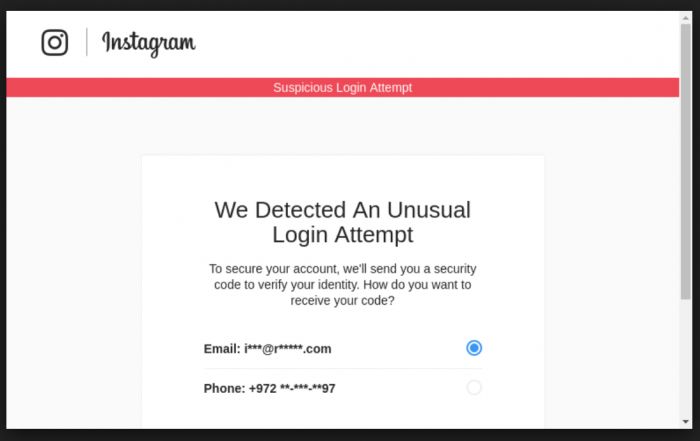This screenshot has width=700, height=441.
Task: Click the separator line between Email and Phone
Action: point(342,369)
